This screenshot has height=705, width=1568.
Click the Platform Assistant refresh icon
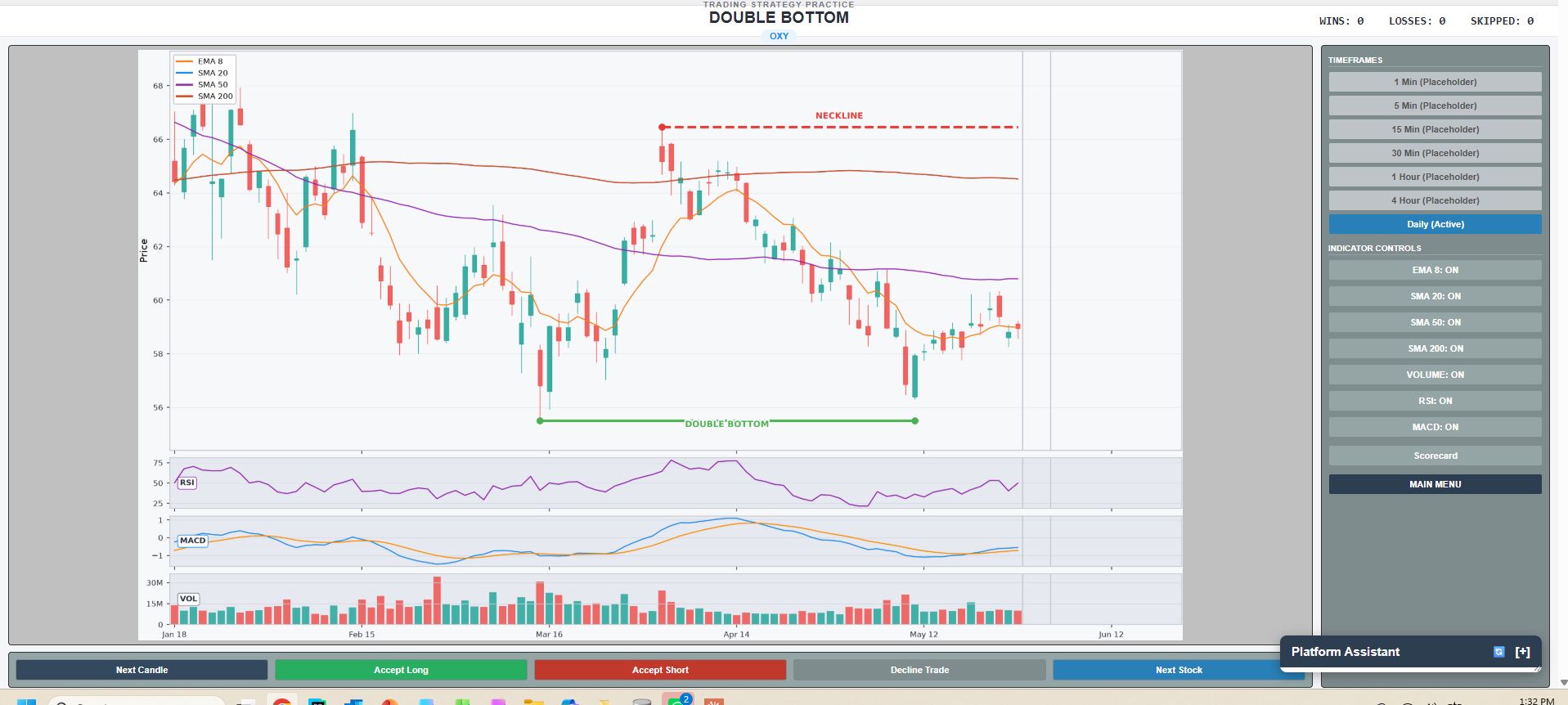point(1498,652)
